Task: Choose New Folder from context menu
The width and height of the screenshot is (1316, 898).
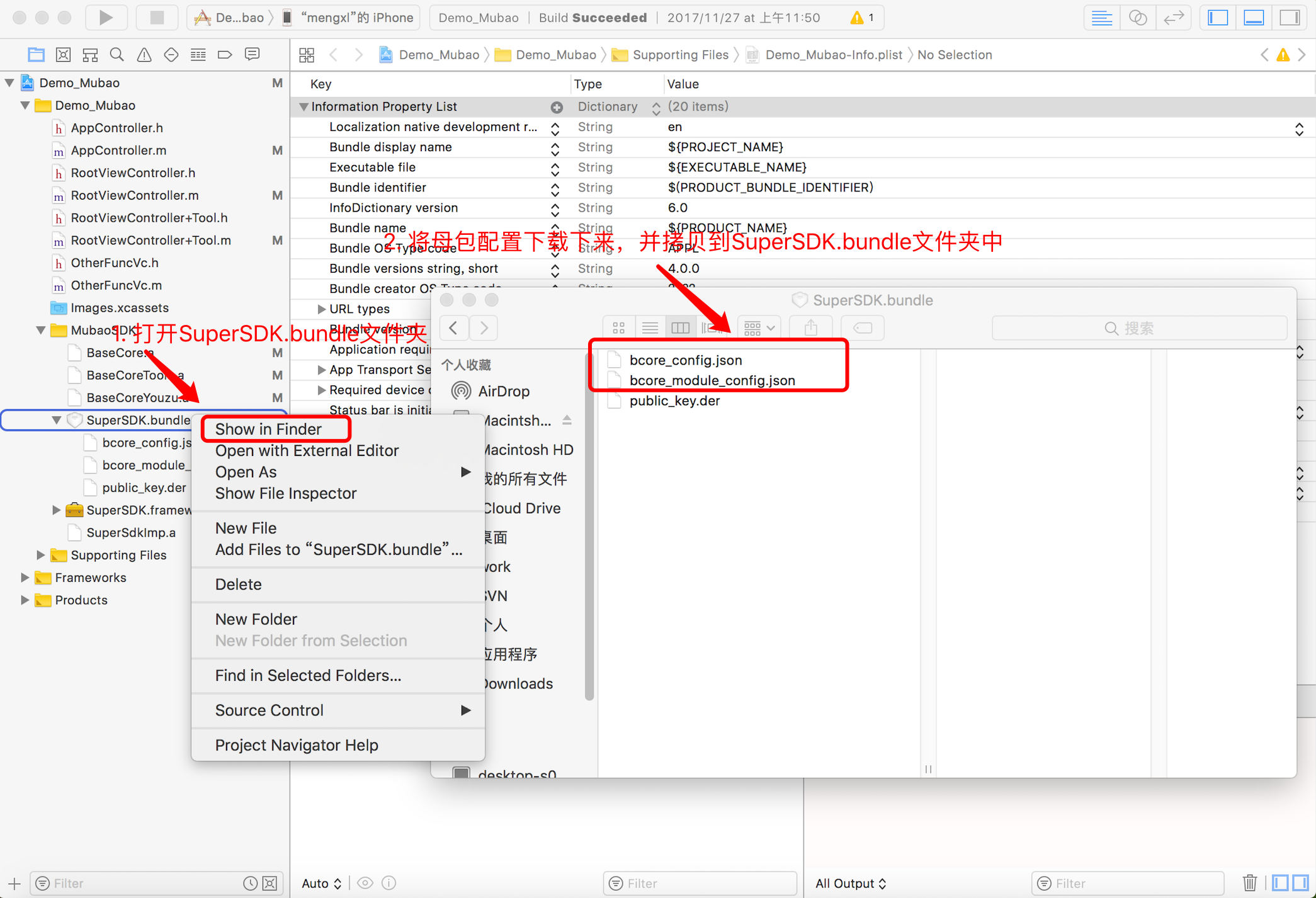Action: pyautogui.click(x=338, y=620)
